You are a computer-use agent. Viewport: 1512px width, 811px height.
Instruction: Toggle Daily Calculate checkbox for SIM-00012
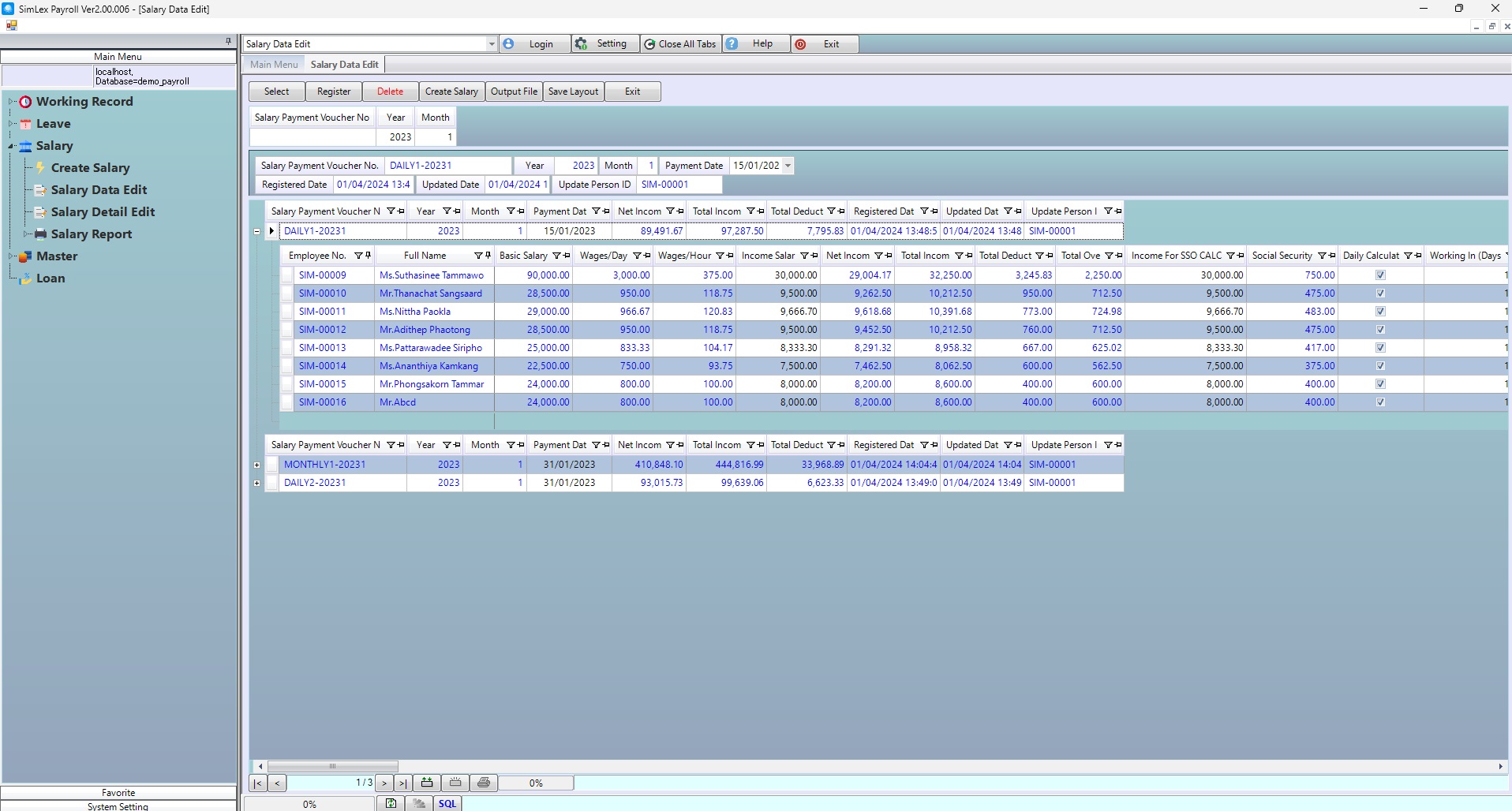click(1380, 330)
